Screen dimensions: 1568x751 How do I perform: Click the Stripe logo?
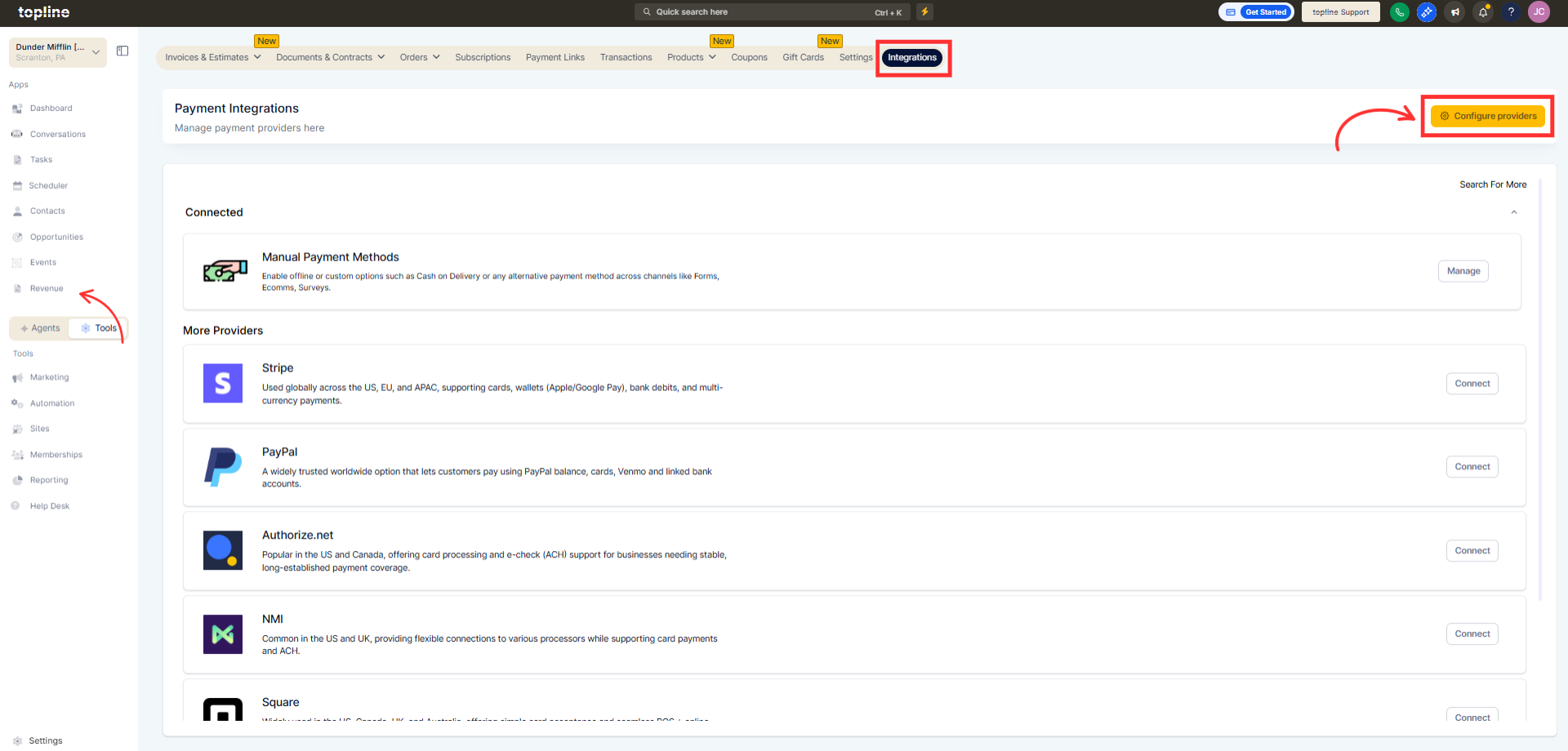[223, 384]
